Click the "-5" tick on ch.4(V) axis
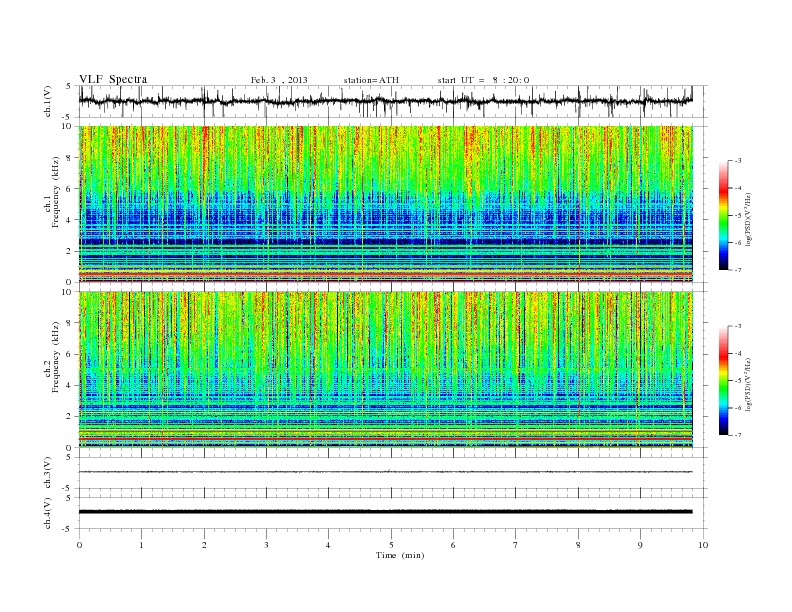The image size is (792, 612). 68,529
